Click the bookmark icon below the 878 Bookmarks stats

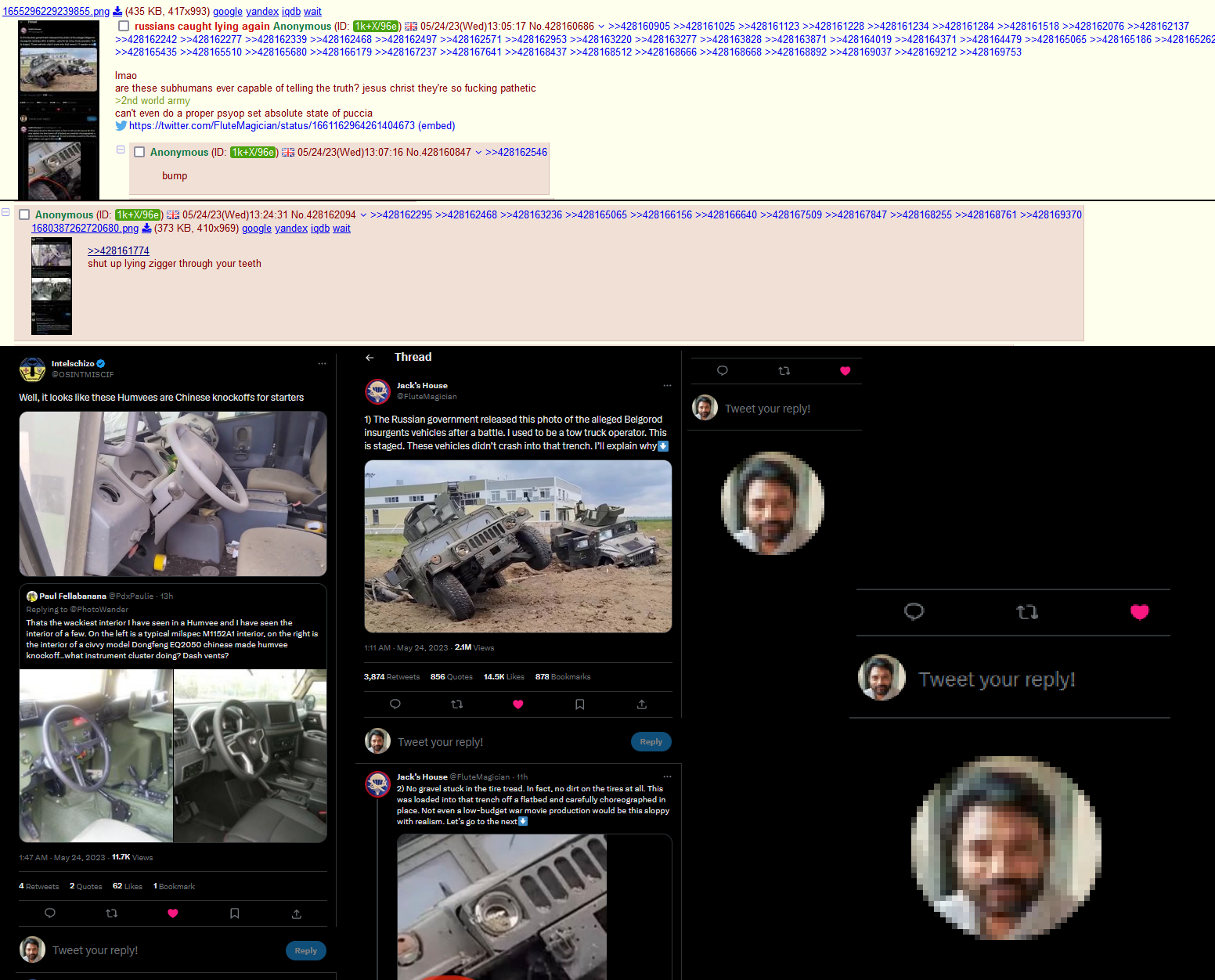point(580,704)
